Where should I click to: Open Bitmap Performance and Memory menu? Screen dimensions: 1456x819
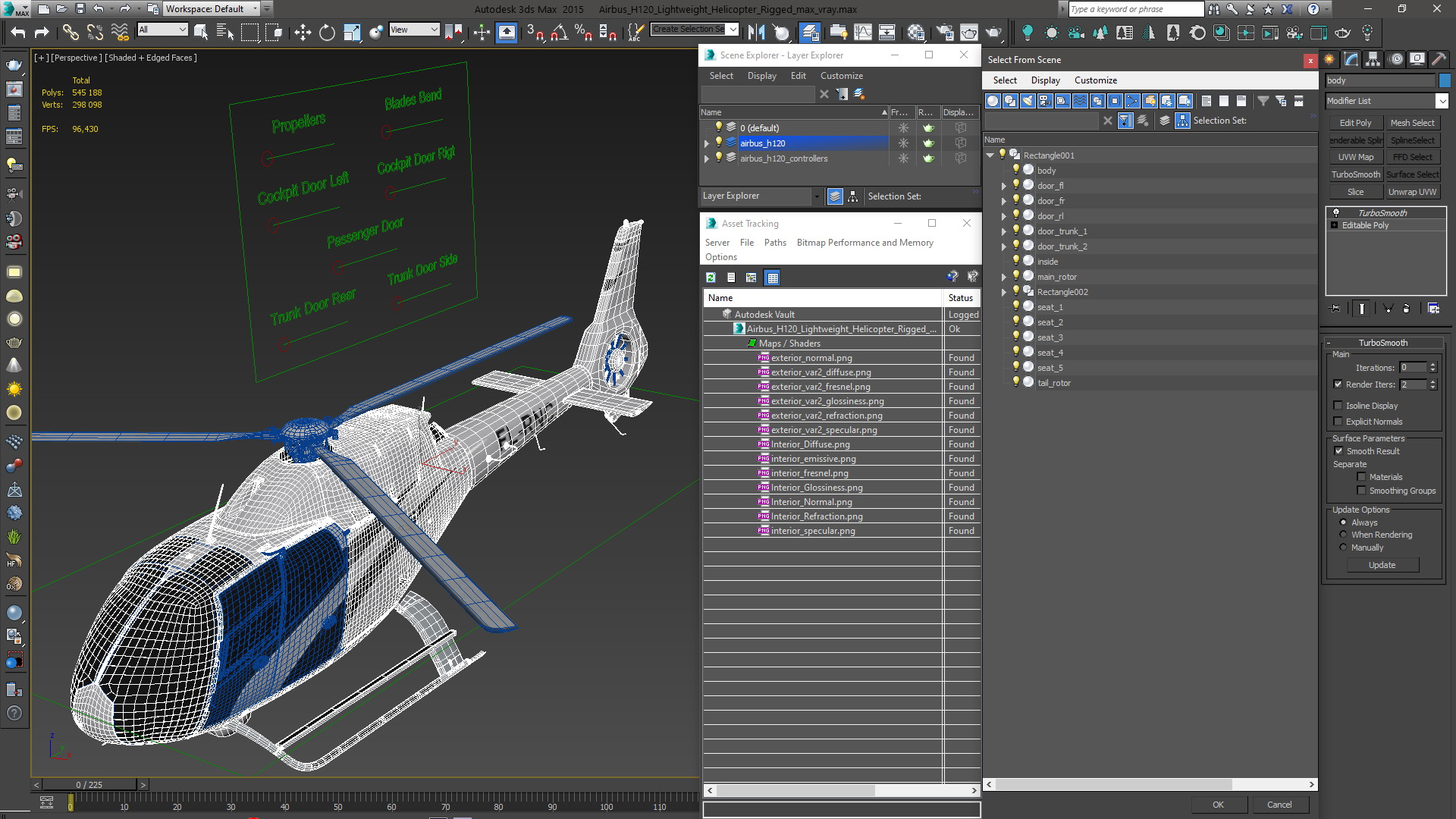click(x=864, y=243)
